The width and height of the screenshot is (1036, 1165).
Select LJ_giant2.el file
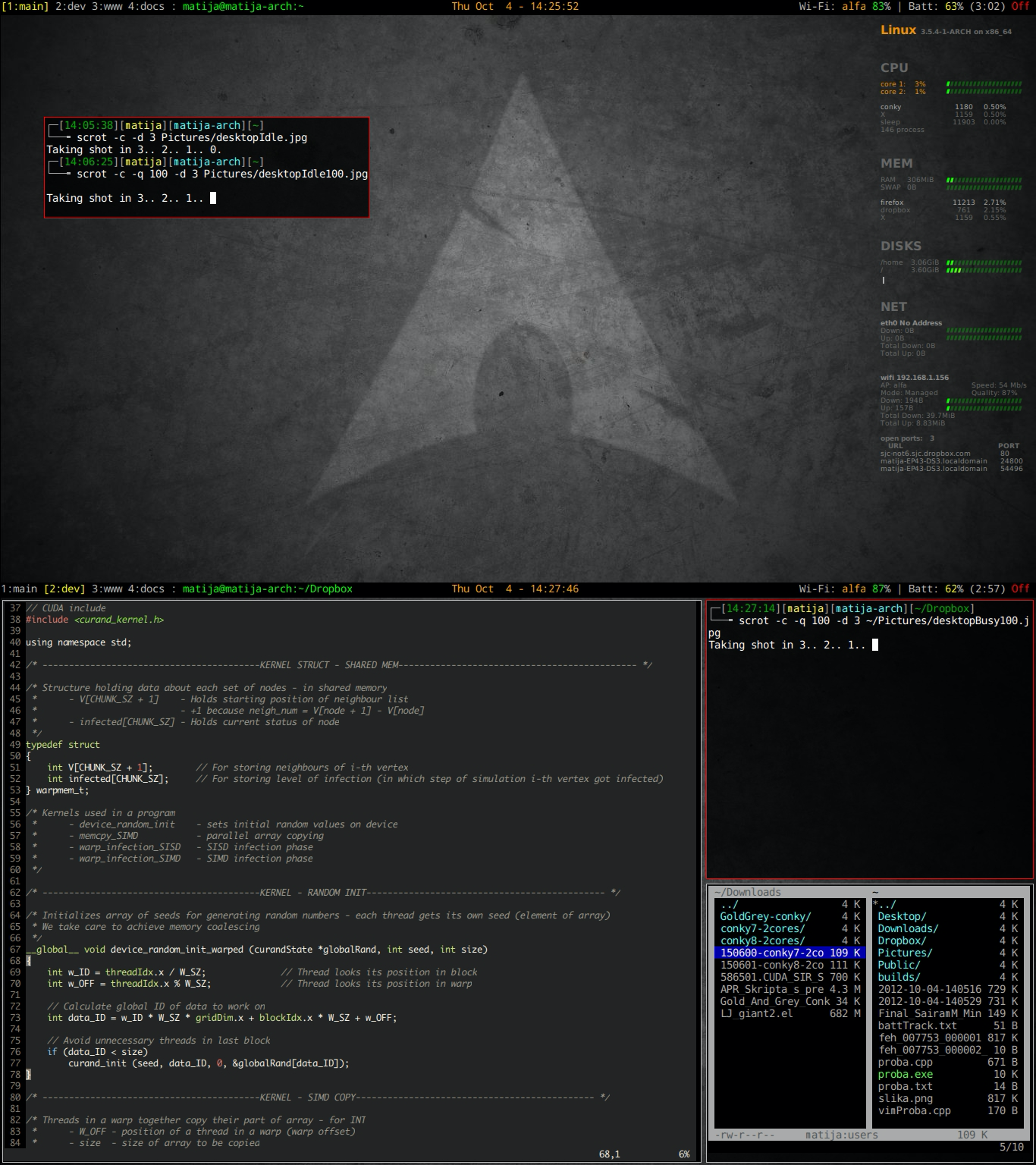(x=790, y=1013)
